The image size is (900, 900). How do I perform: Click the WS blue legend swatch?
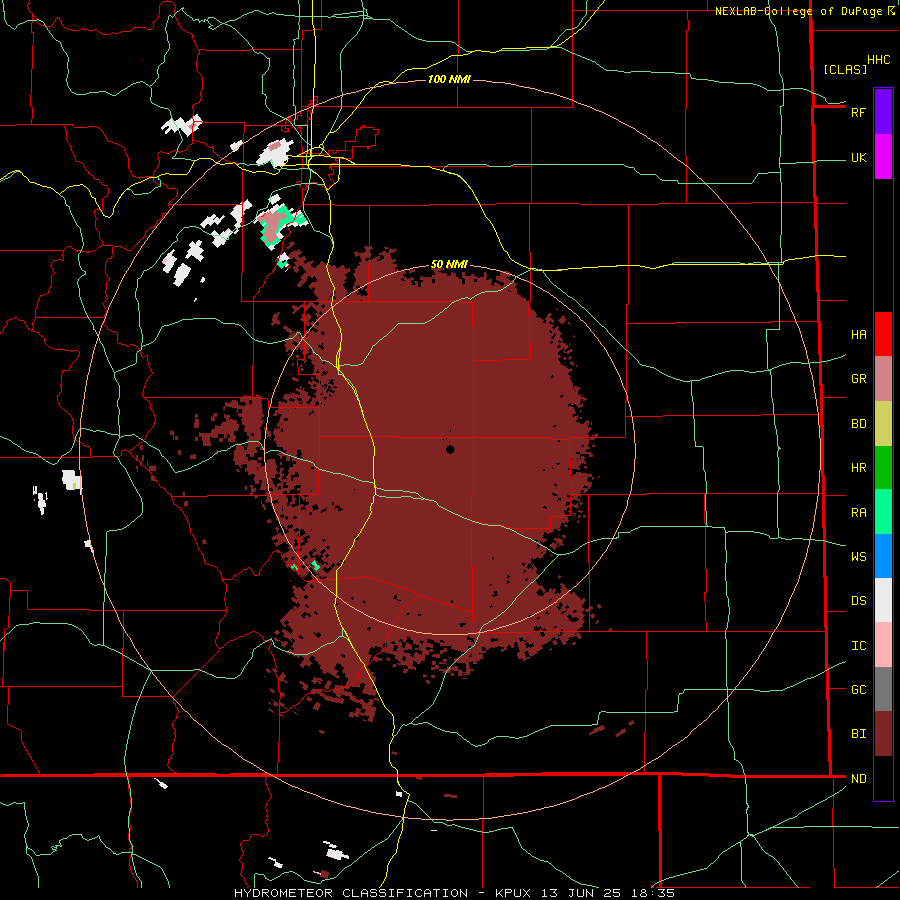(x=883, y=556)
